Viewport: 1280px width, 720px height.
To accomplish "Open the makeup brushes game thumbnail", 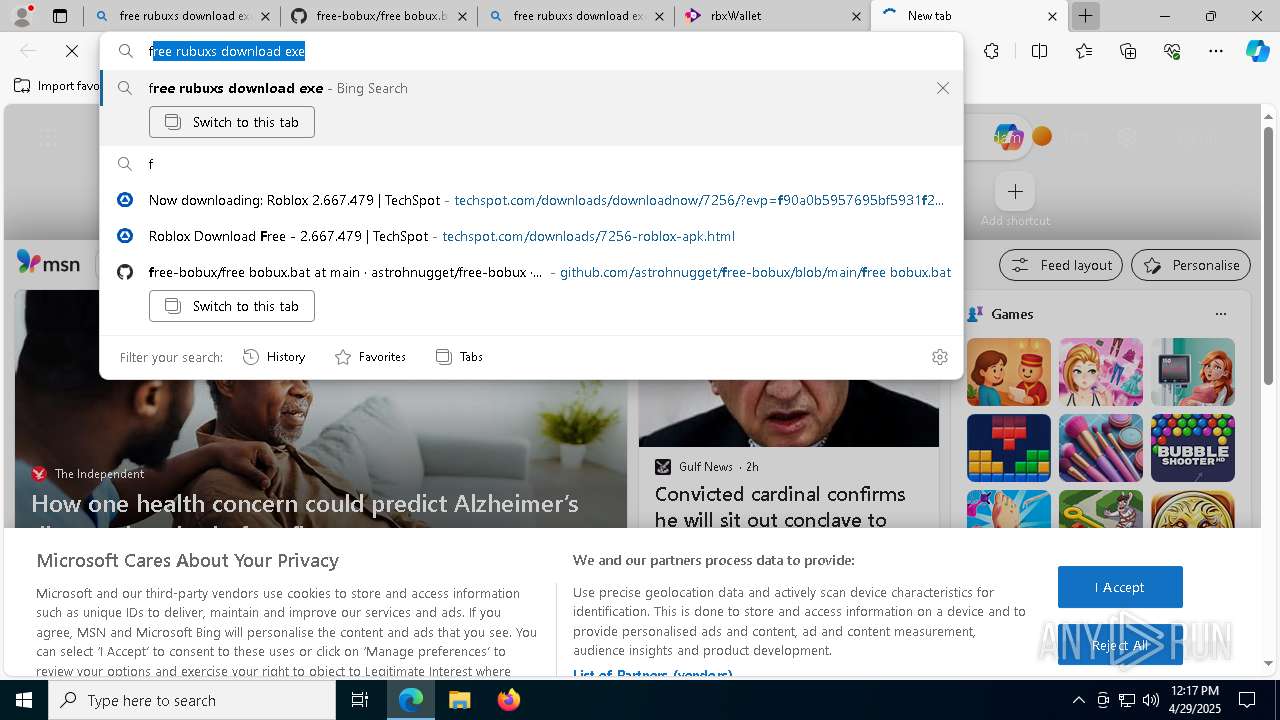I will [1101, 448].
